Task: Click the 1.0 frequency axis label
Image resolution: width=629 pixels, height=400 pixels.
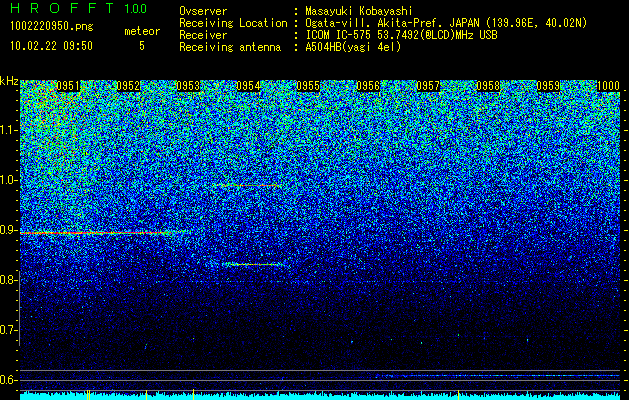Action: pos(9,180)
